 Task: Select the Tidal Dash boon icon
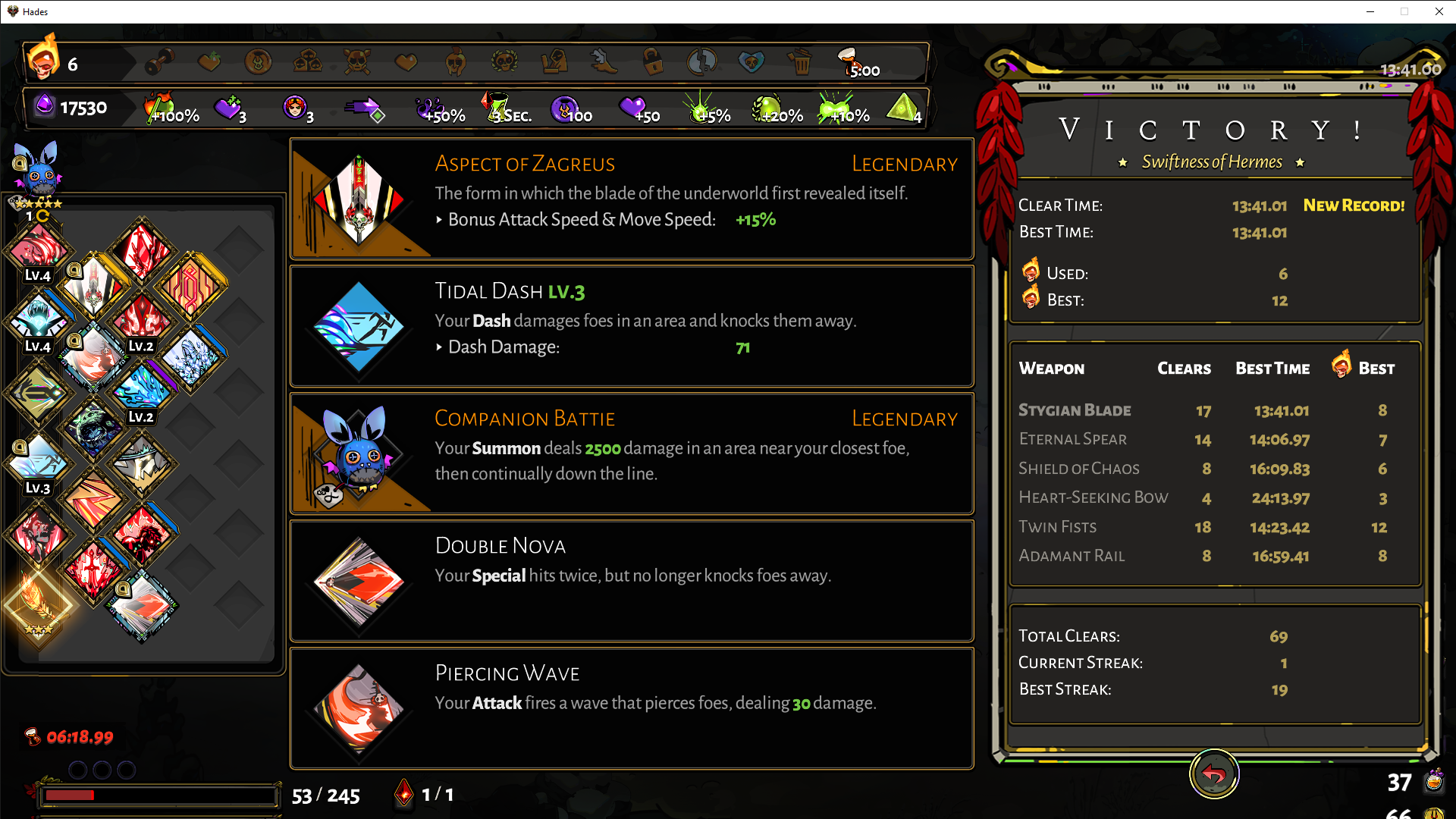click(359, 327)
